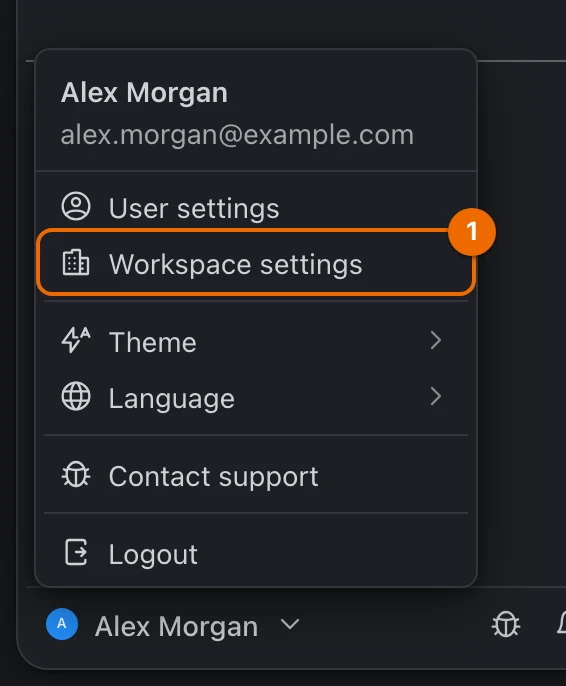The height and width of the screenshot is (686, 566).
Task: Click the Theme row chevron arrow
Action: 435,340
